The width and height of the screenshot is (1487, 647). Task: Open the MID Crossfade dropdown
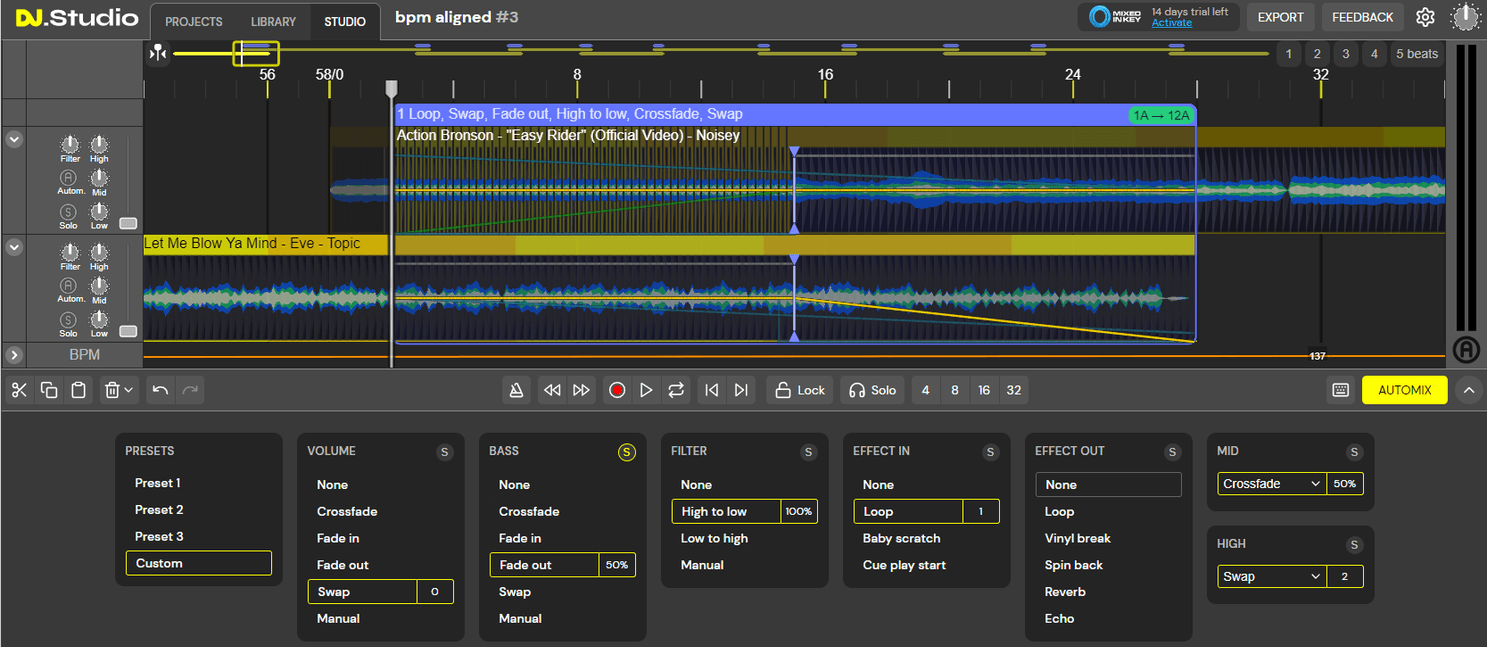(1272, 484)
